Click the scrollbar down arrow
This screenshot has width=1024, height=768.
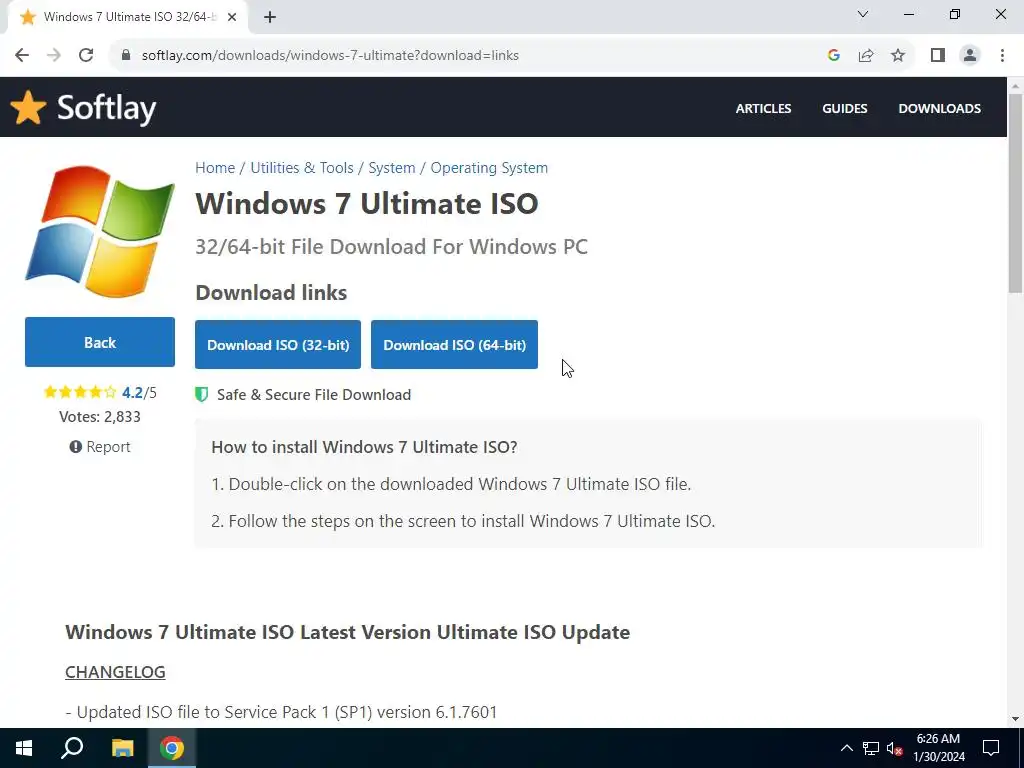point(1016,719)
